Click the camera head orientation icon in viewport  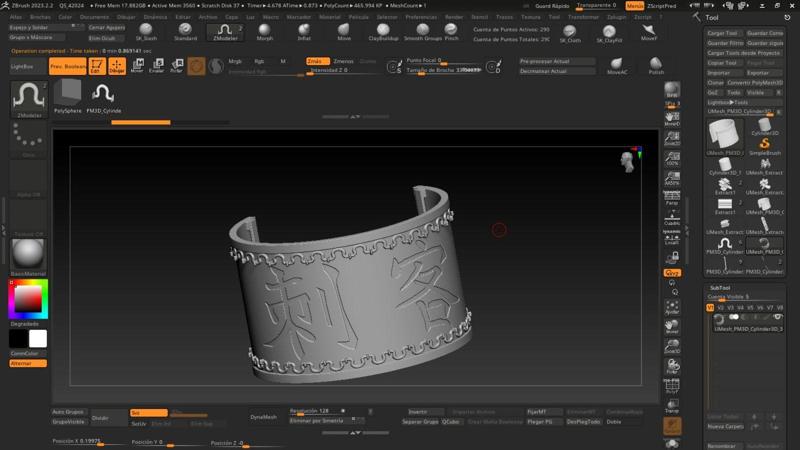(627, 162)
